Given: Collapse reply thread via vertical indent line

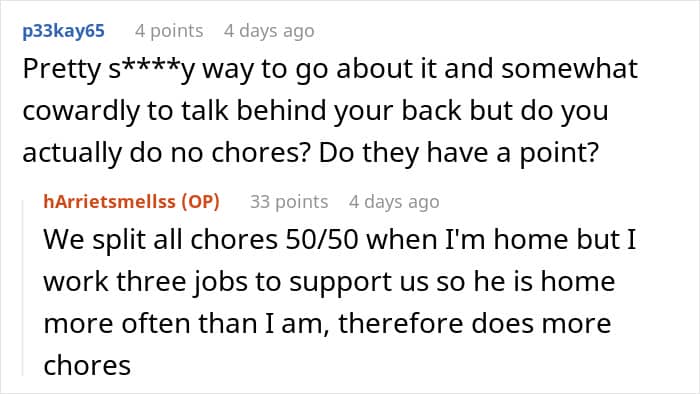Looking at the screenshot, I should pyautogui.click(x=23, y=288).
